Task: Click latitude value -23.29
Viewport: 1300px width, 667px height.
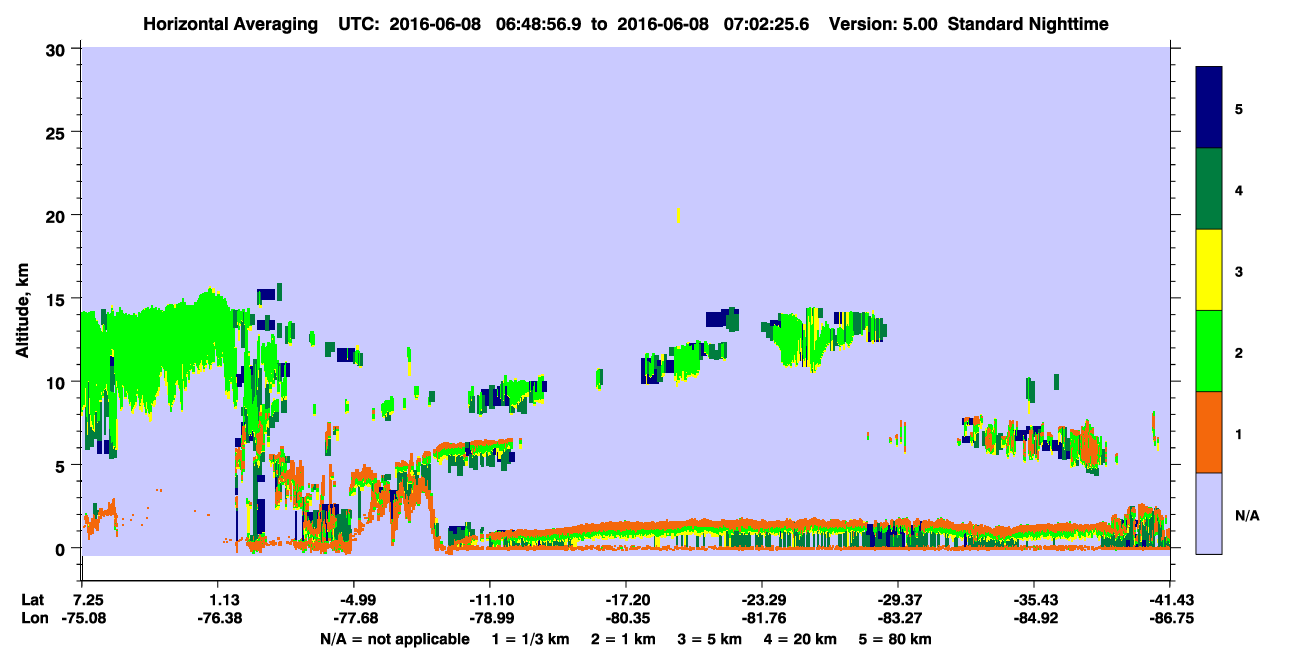Action: click(x=762, y=600)
